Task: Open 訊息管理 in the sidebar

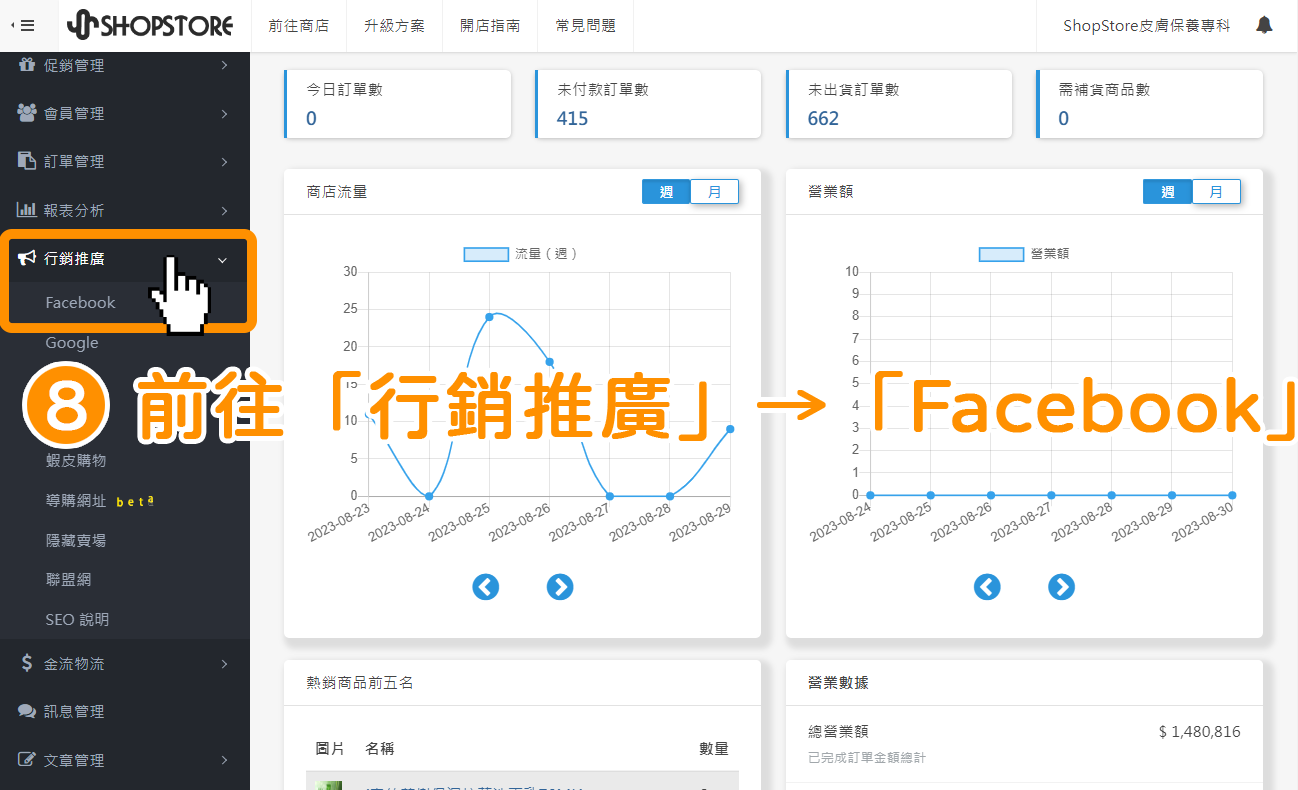Action: [74, 711]
